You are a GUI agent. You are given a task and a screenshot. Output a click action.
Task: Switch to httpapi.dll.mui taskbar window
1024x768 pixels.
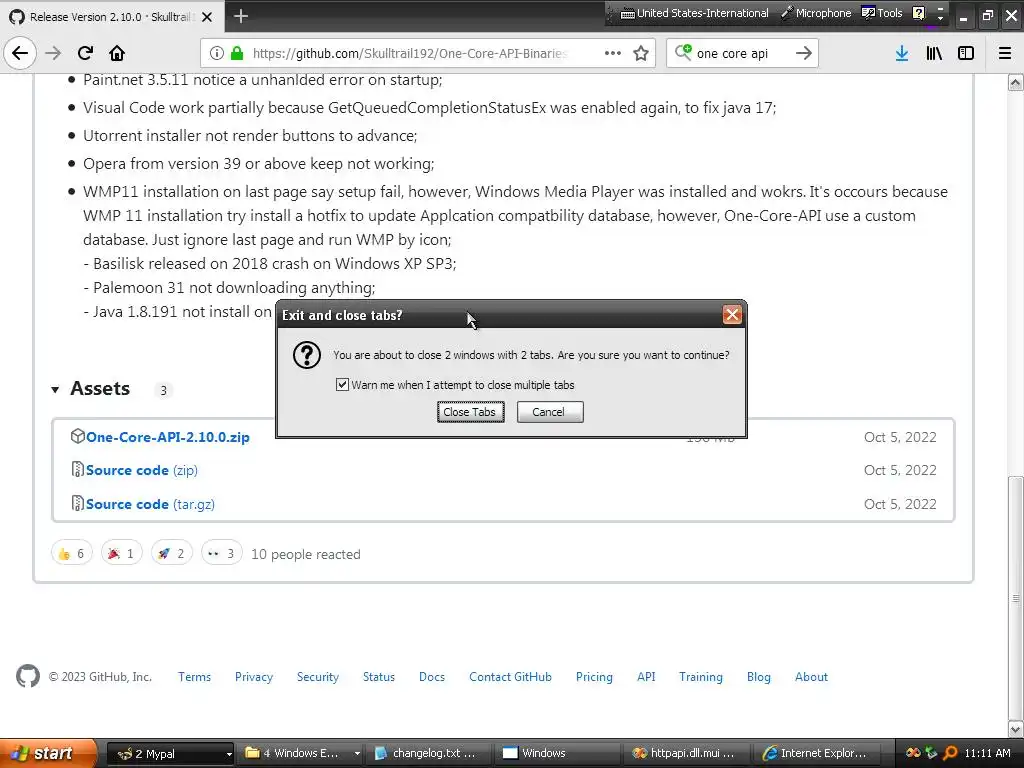pos(684,753)
